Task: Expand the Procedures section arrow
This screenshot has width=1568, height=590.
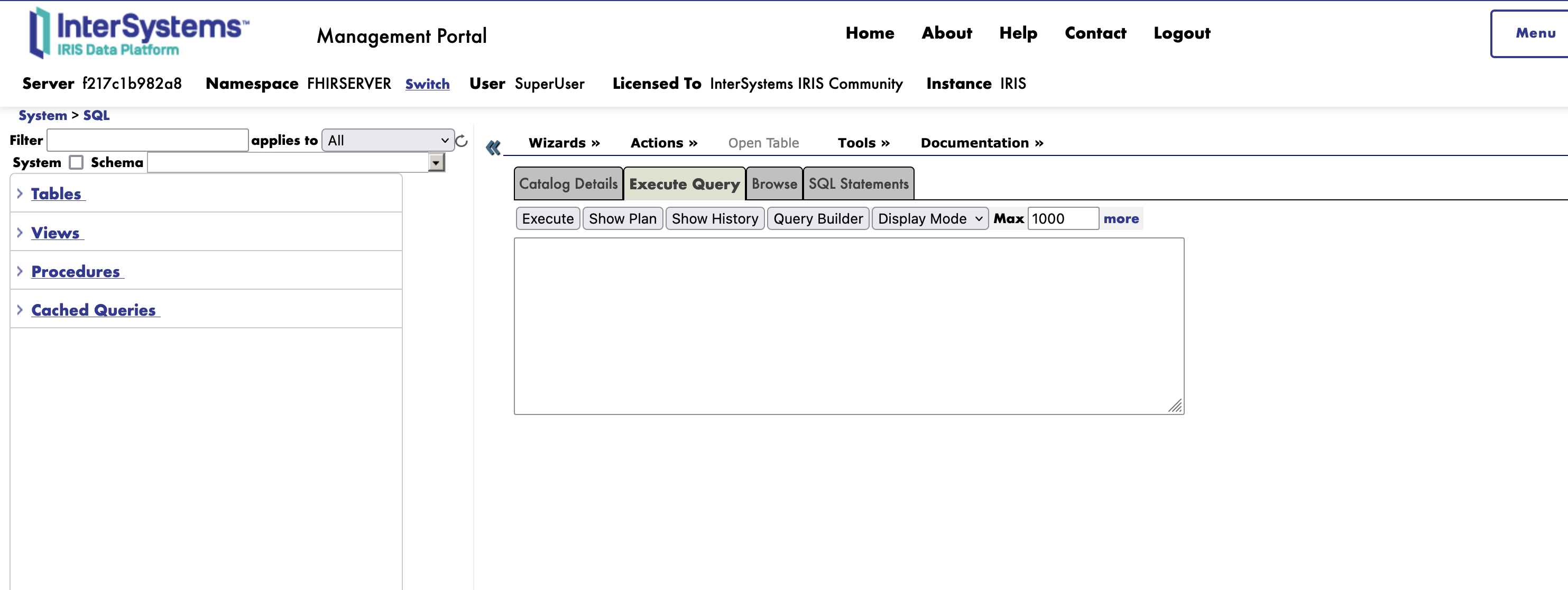Action: pyautogui.click(x=20, y=272)
